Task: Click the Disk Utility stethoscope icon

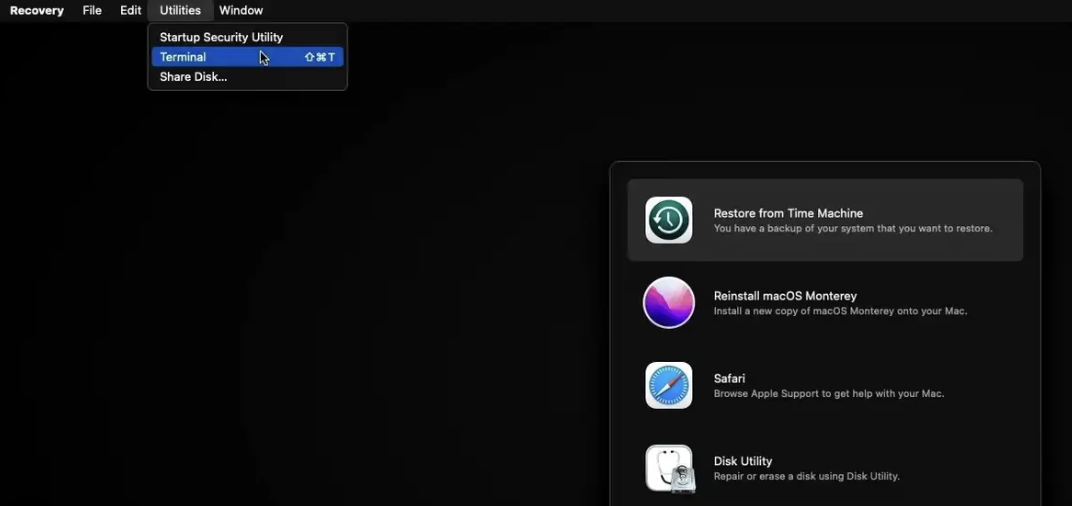Action: click(669, 468)
